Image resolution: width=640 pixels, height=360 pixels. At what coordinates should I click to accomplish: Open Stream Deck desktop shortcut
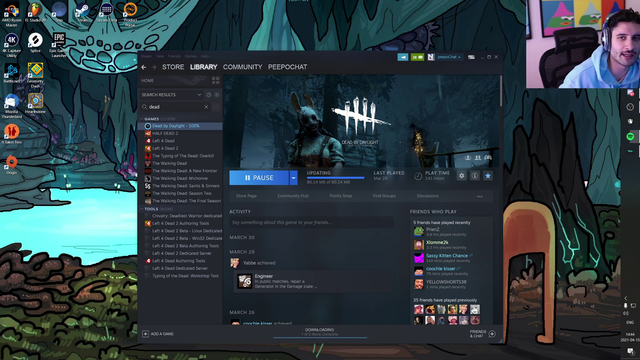coord(107,13)
